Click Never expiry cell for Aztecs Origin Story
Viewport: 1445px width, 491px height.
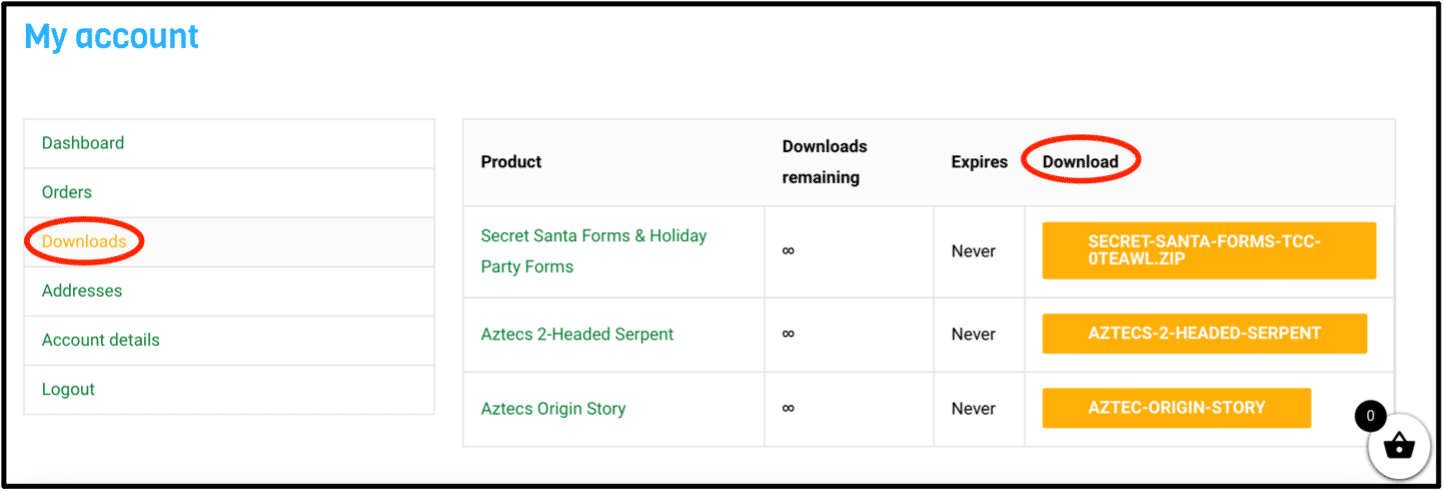tap(973, 409)
